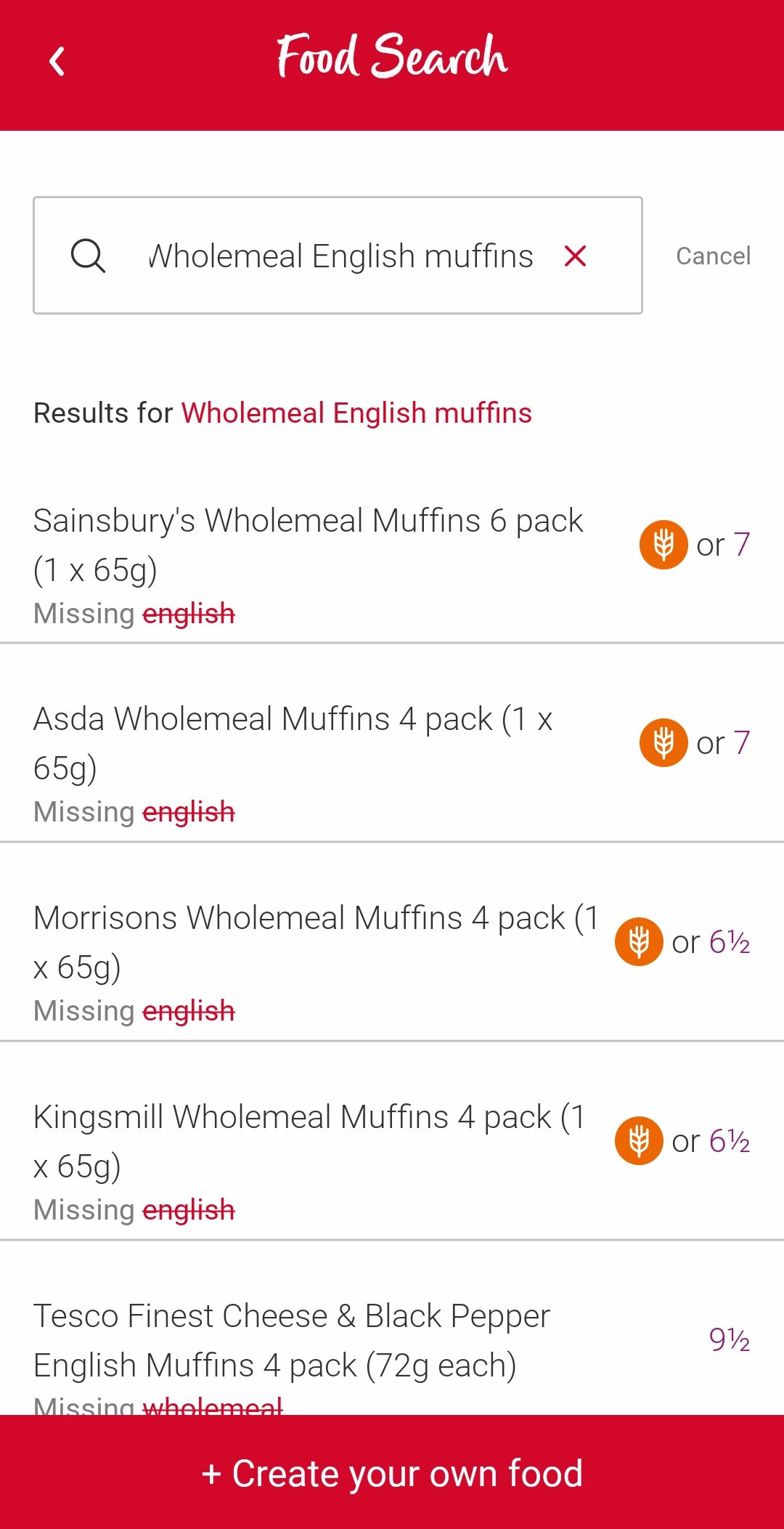The width and height of the screenshot is (784, 1529).
Task: Tap the 6½ syns value for Morrisons
Action: pyautogui.click(x=729, y=942)
